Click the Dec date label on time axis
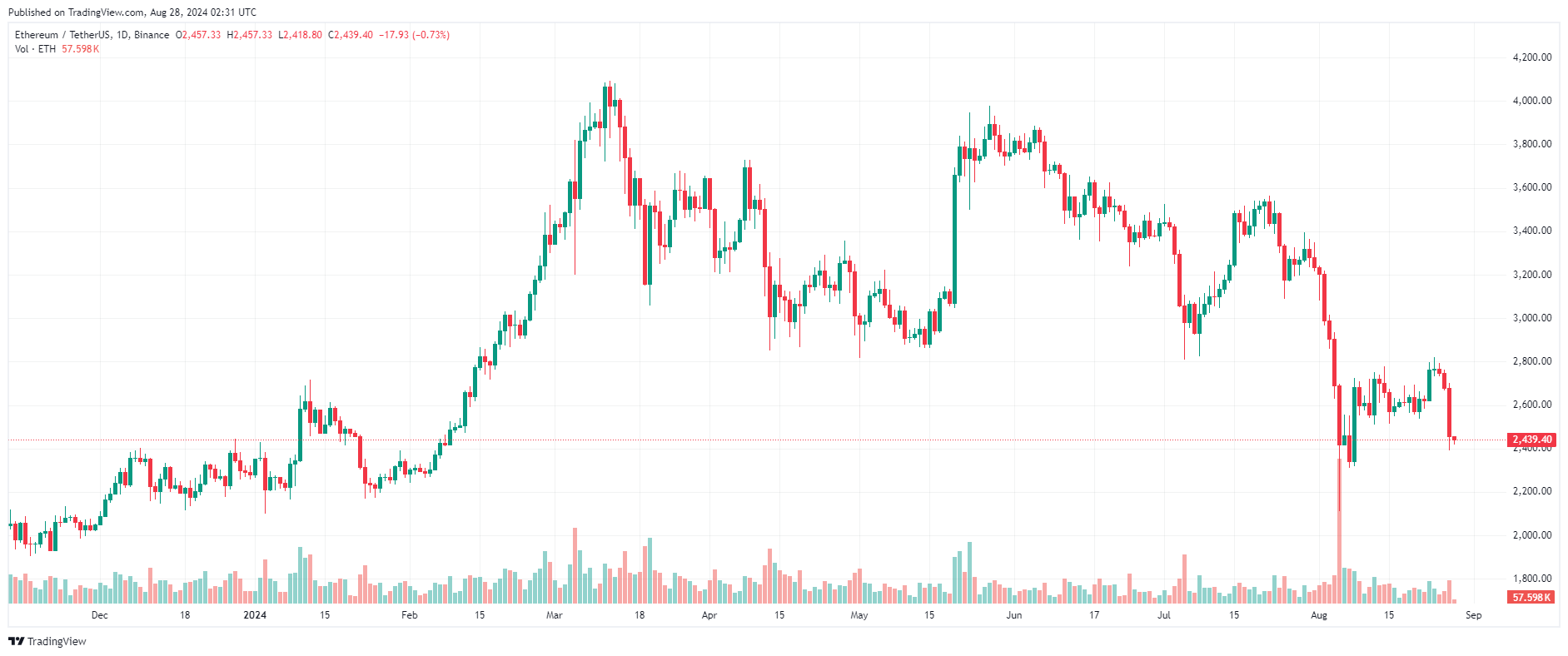Image resolution: width=1568 pixels, height=656 pixels. click(99, 615)
